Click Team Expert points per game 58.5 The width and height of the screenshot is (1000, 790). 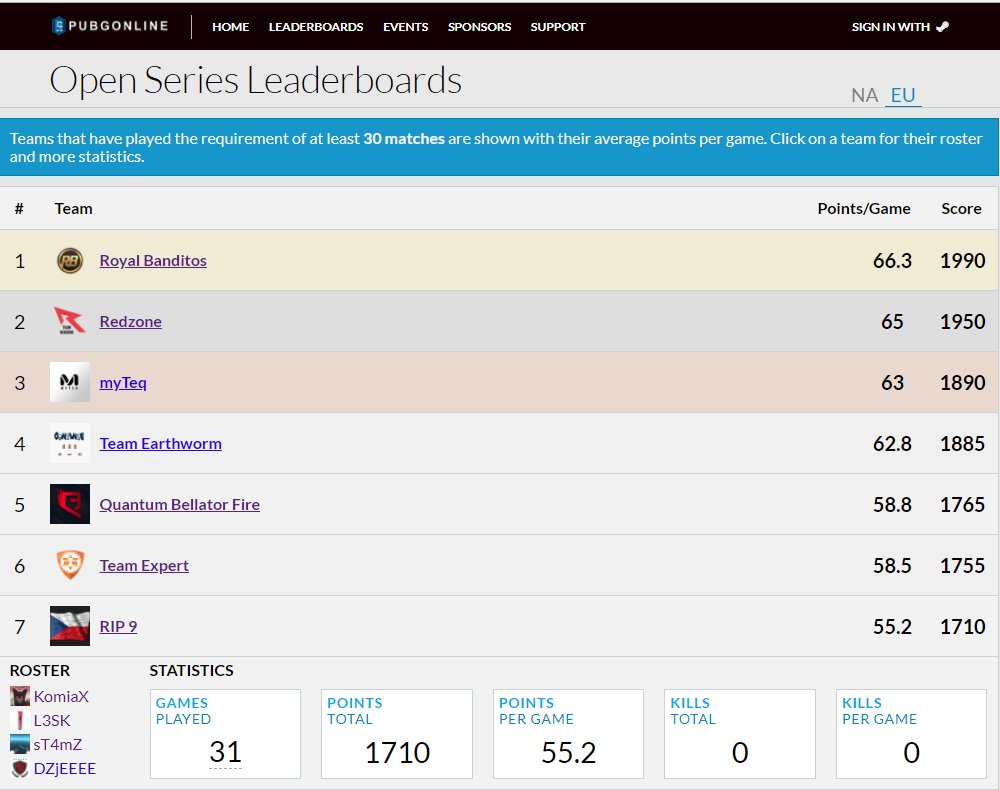tap(892, 566)
